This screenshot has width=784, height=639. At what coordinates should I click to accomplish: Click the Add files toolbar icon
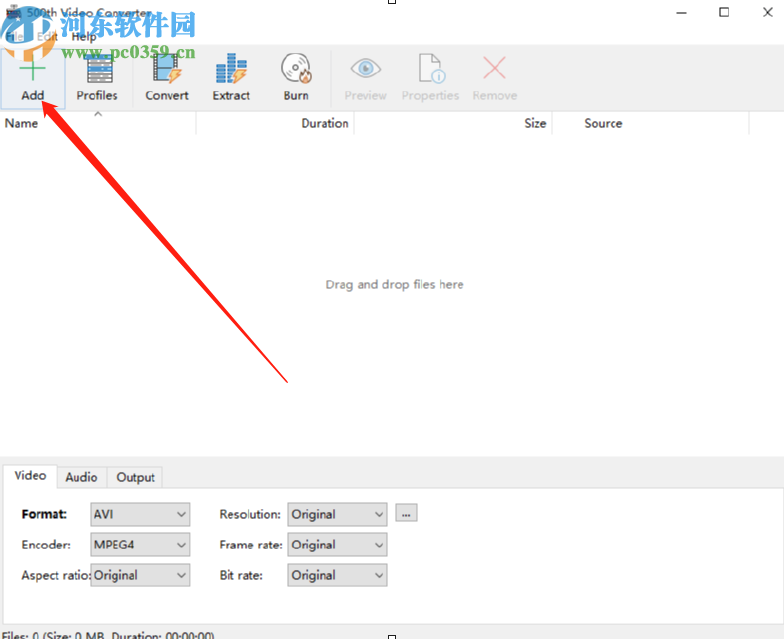coord(32,78)
